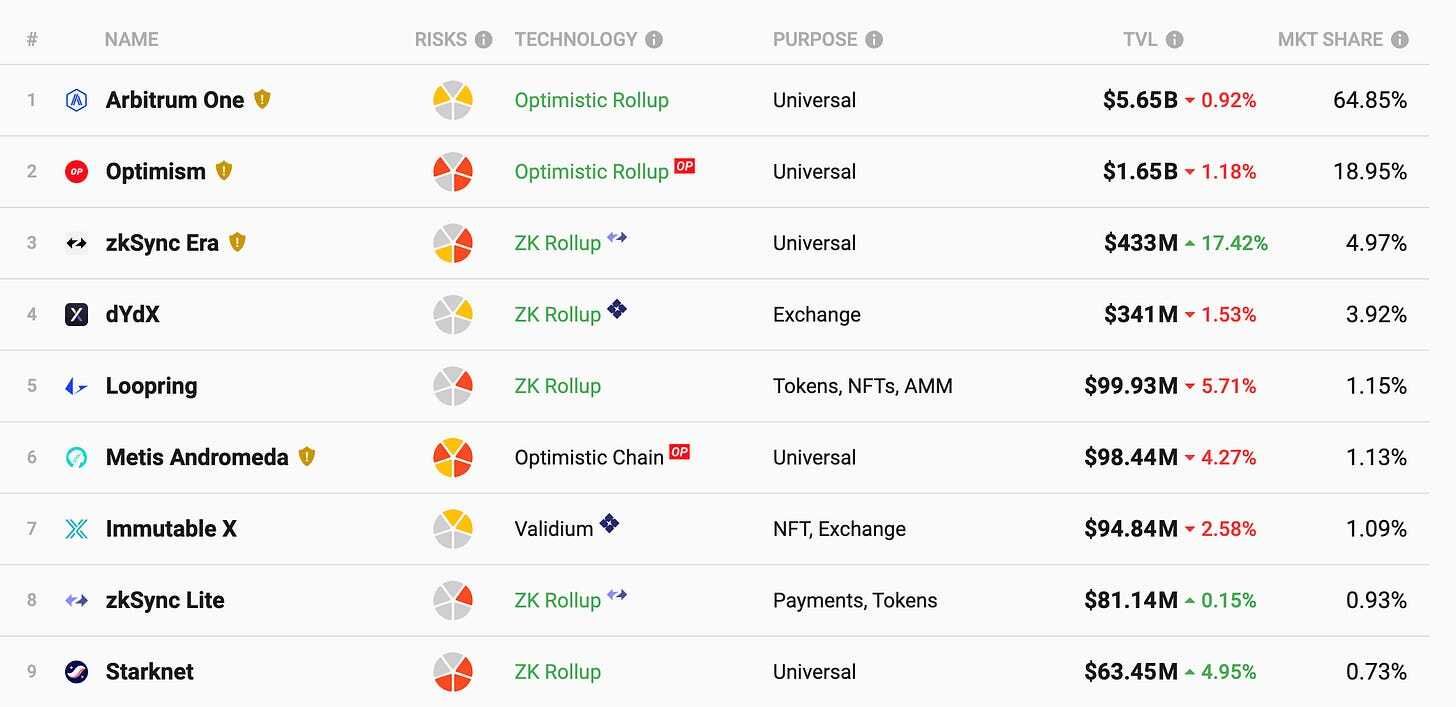Click the StarkEx badge next to Validium
Image resolution: width=1456 pixels, height=707 pixels.
(x=609, y=523)
